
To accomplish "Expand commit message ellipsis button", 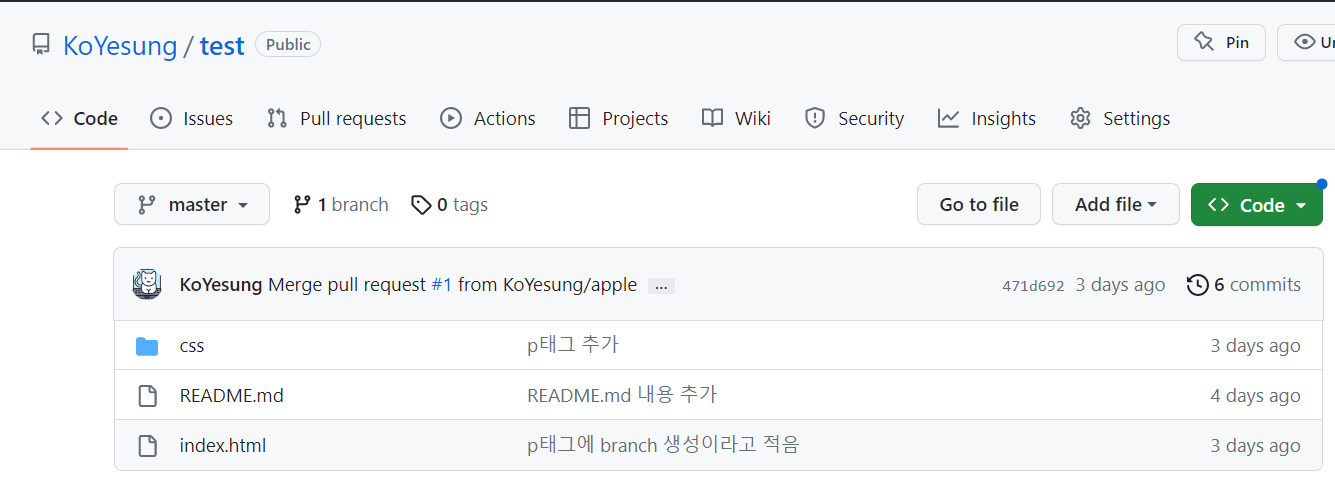I will (661, 286).
